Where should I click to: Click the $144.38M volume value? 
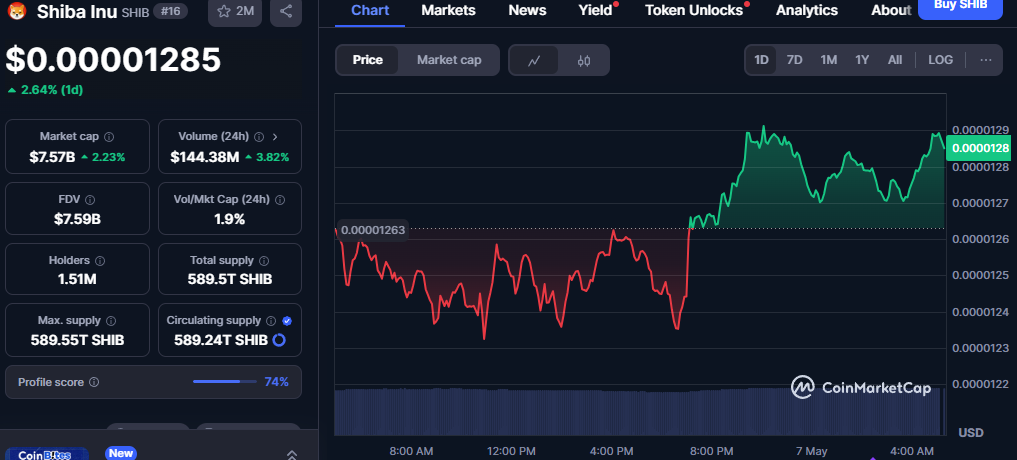205,157
